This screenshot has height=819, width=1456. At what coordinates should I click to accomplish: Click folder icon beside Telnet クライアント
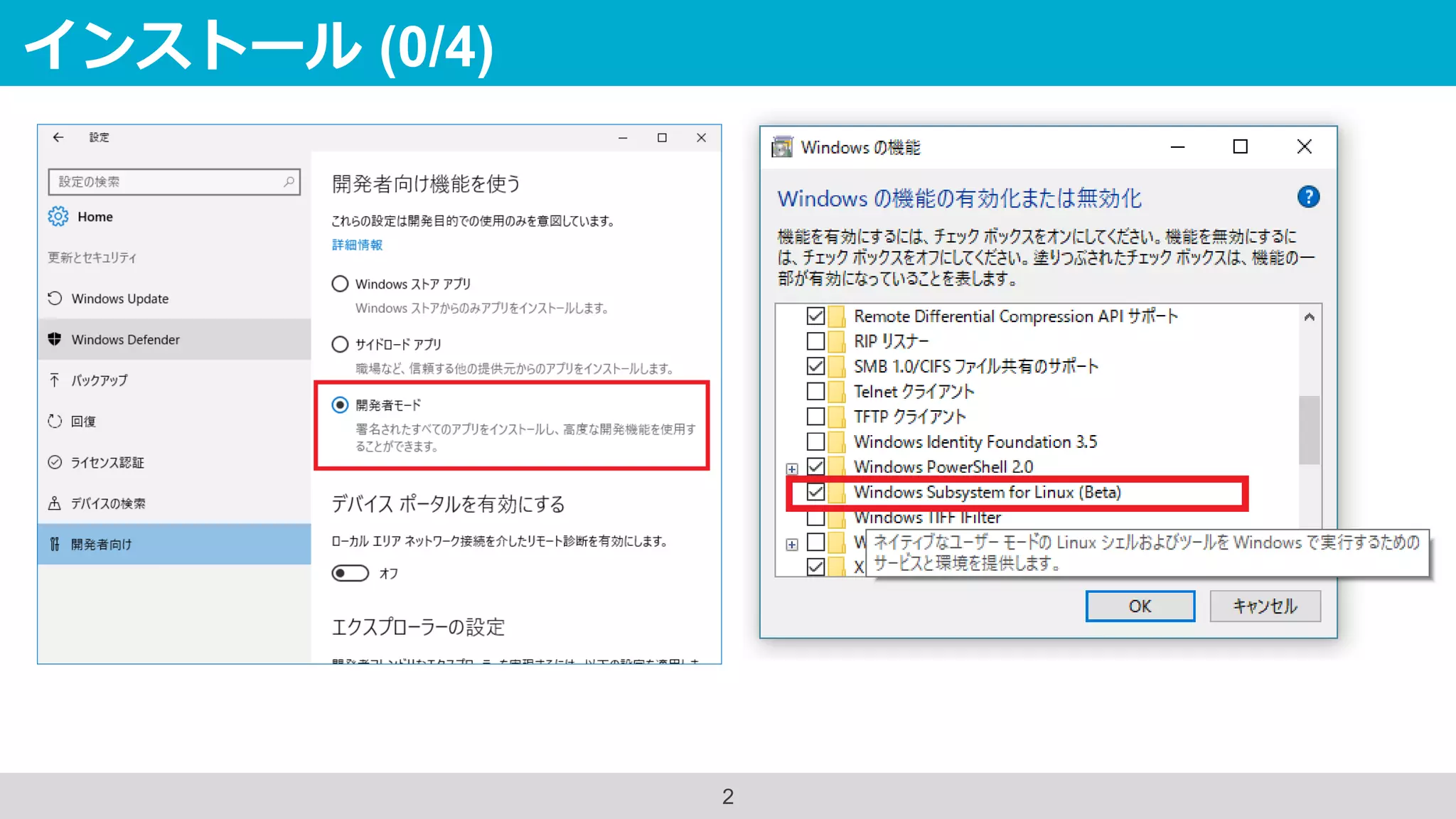click(837, 392)
